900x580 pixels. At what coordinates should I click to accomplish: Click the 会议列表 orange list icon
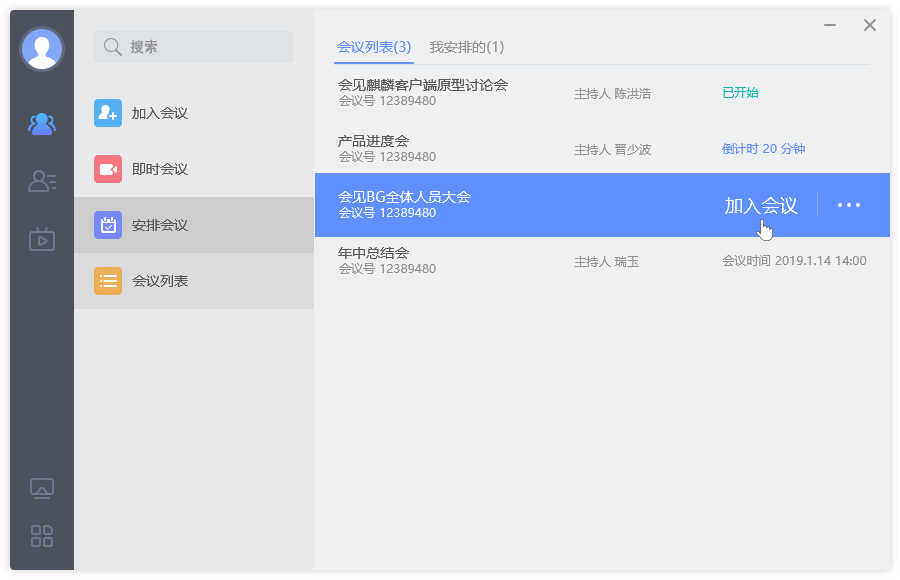[x=108, y=281]
